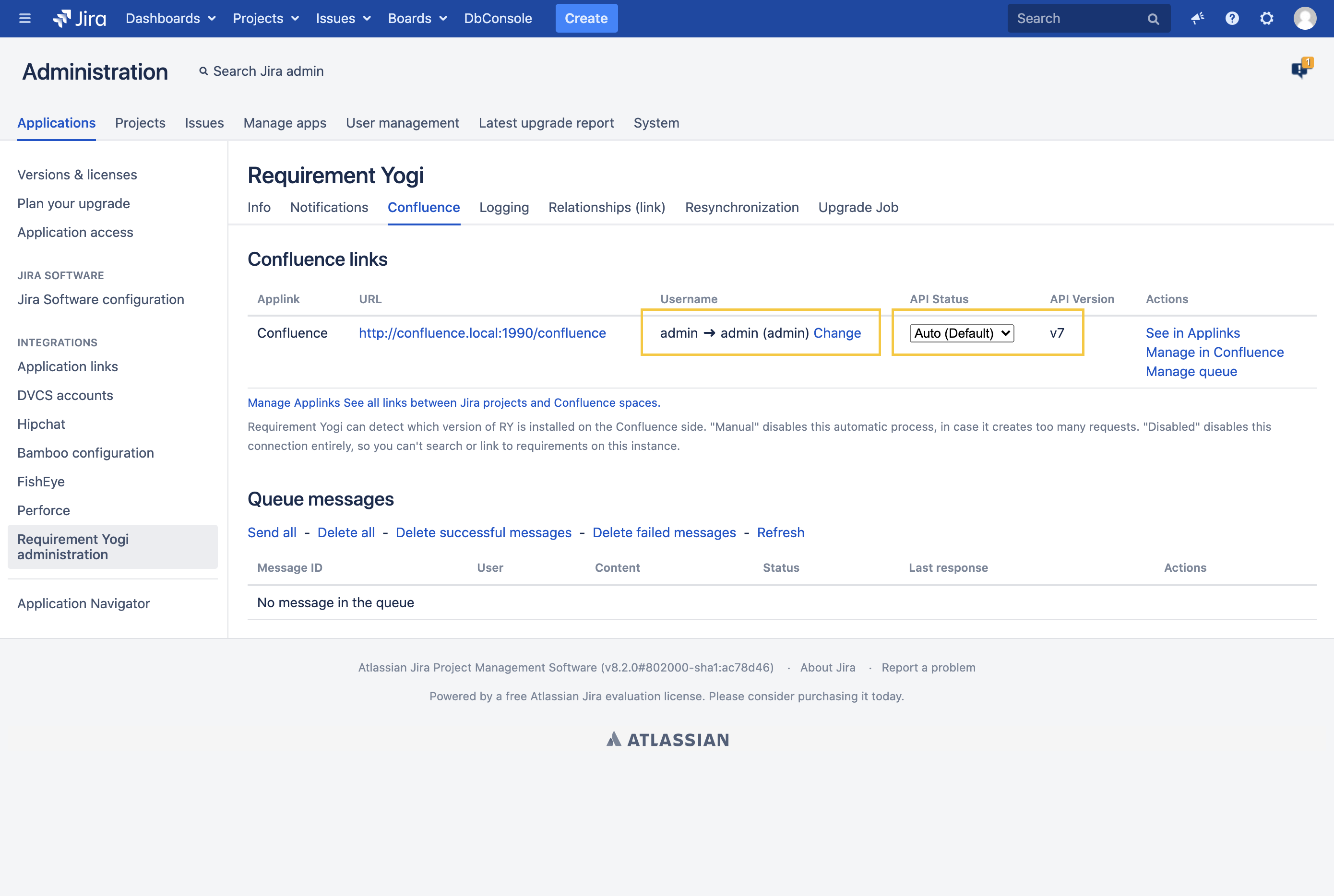Screen dimensions: 1334x896
Task: Click the notification speech bubble icon
Action: coord(1301,69)
